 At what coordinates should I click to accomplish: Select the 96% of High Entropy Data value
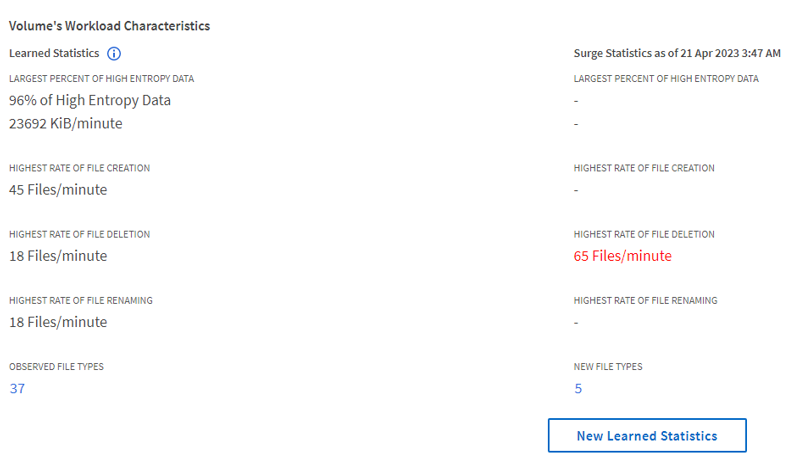pyautogui.click(x=90, y=100)
